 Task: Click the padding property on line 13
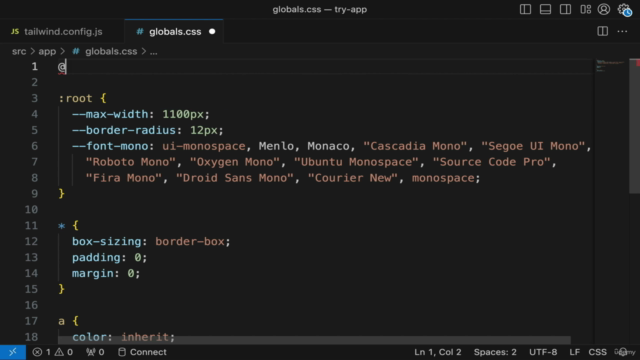(x=96, y=258)
